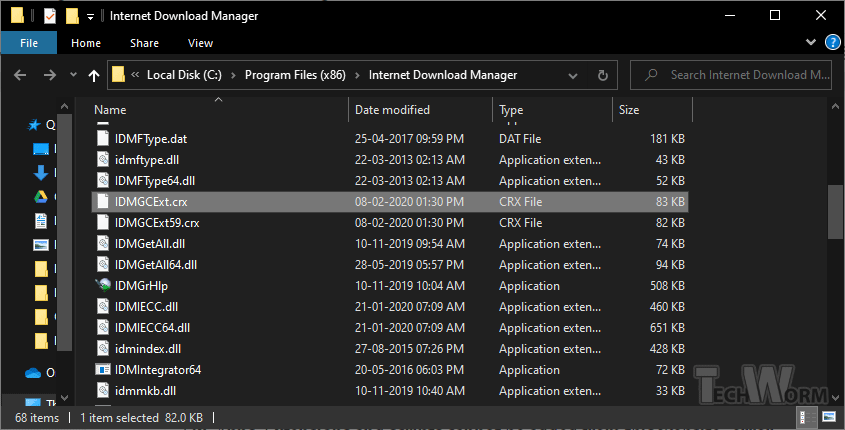The image size is (845, 430).
Task: Click the idmftype.dll gear file icon
Action: [x=103, y=159]
